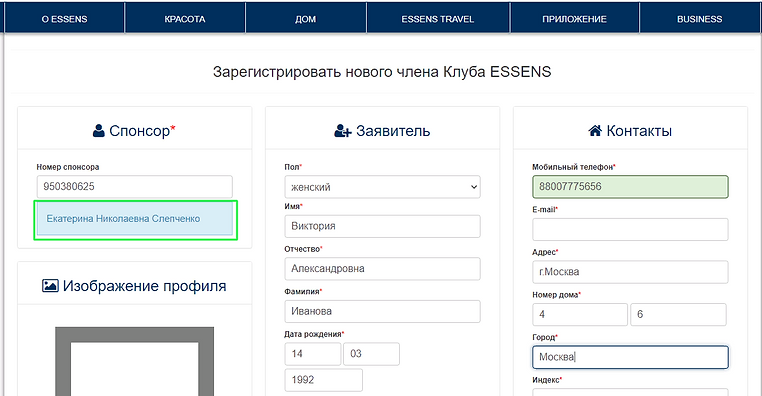This screenshot has width=762, height=396.
Task: Select sponsor Екатерина Николаевна Слепченко
Action: pyautogui.click(x=135, y=219)
